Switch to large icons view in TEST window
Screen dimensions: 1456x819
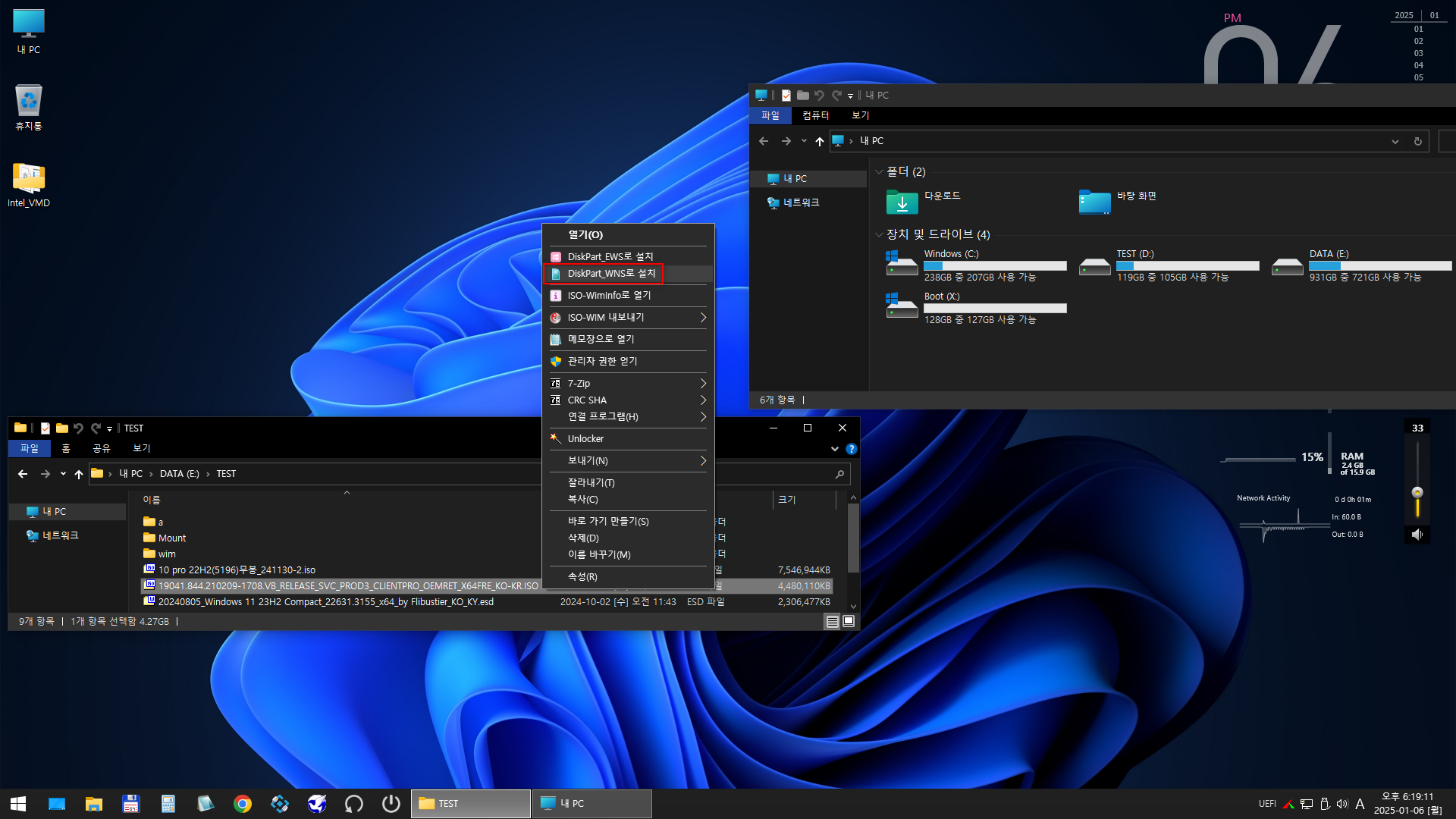[x=849, y=622]
